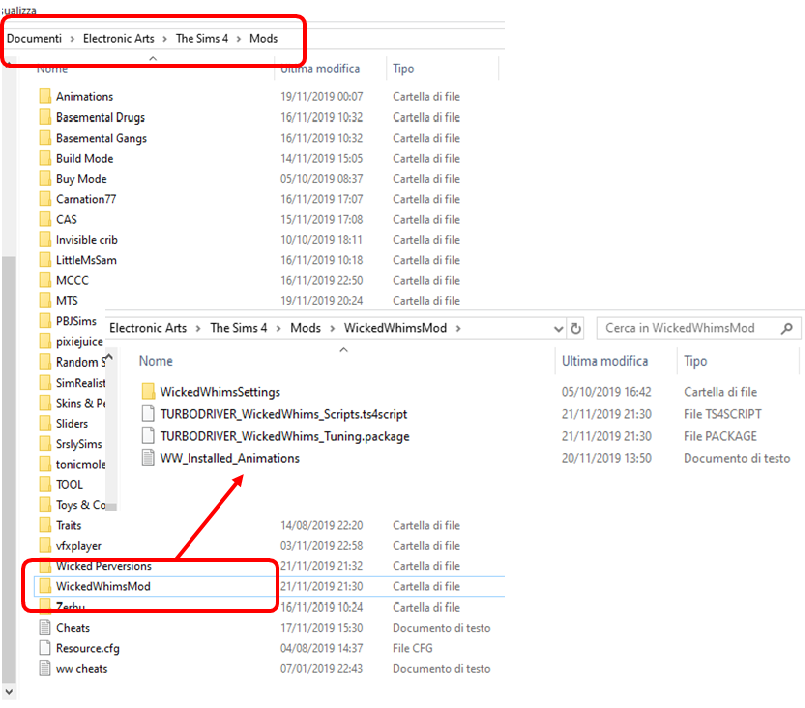Open the Animations folder icon

[x=45, y=96]
